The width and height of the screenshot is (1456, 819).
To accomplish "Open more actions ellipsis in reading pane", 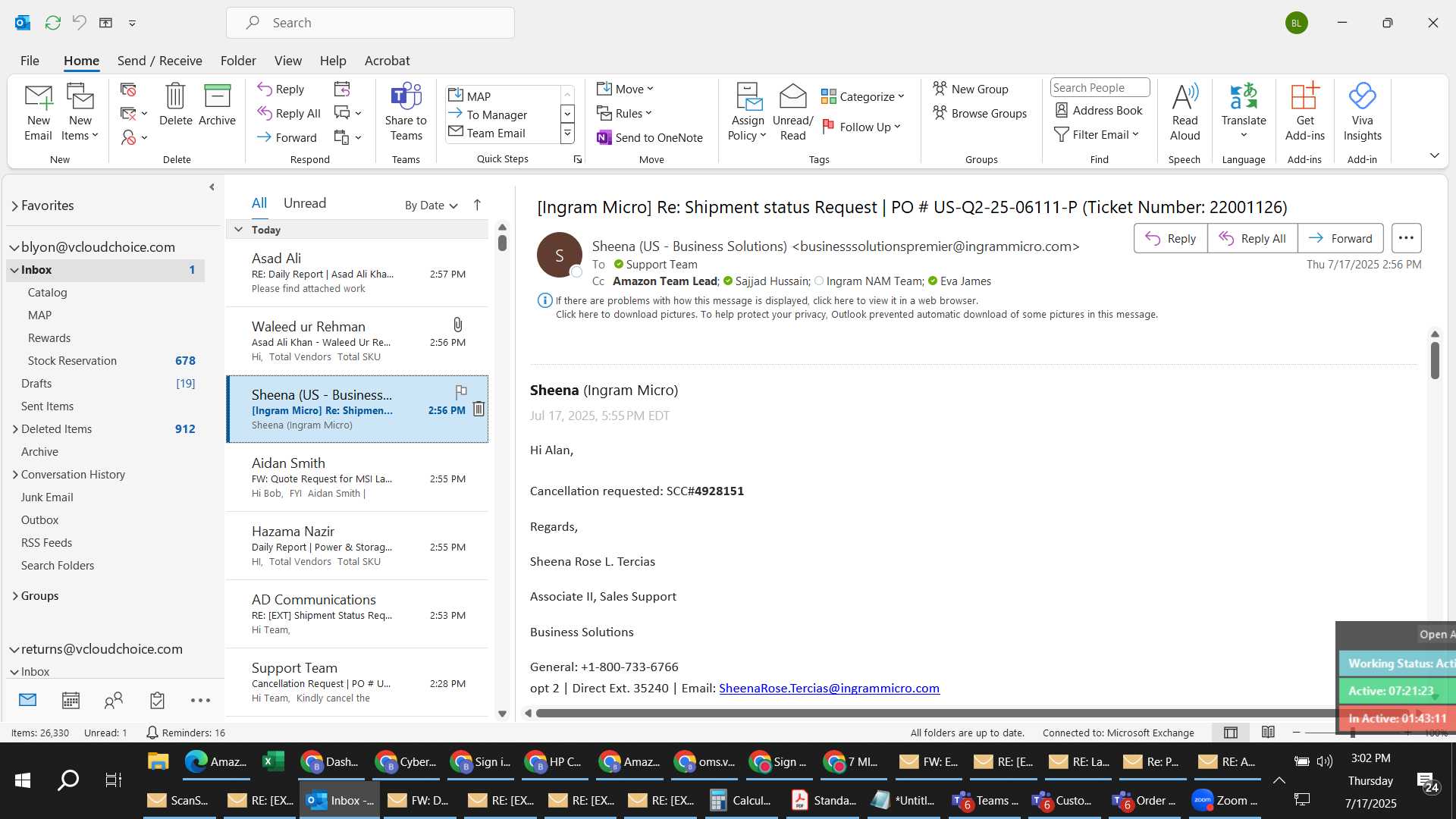I will 1406,238.
